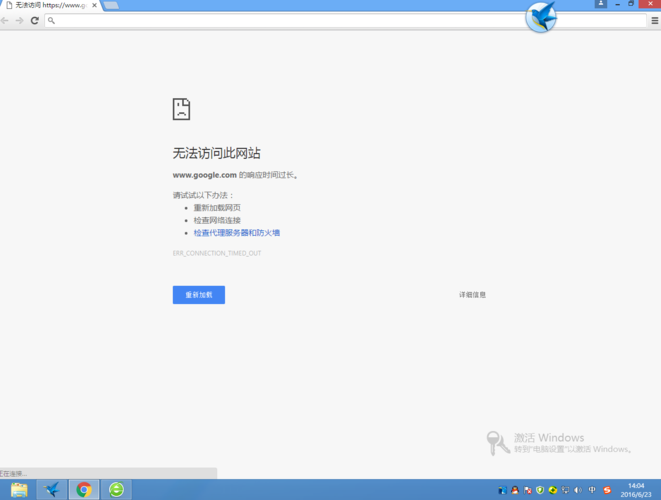Toggle the 中 input language indicator
Viewport: 661px width, 500px height.
point(592,490)
